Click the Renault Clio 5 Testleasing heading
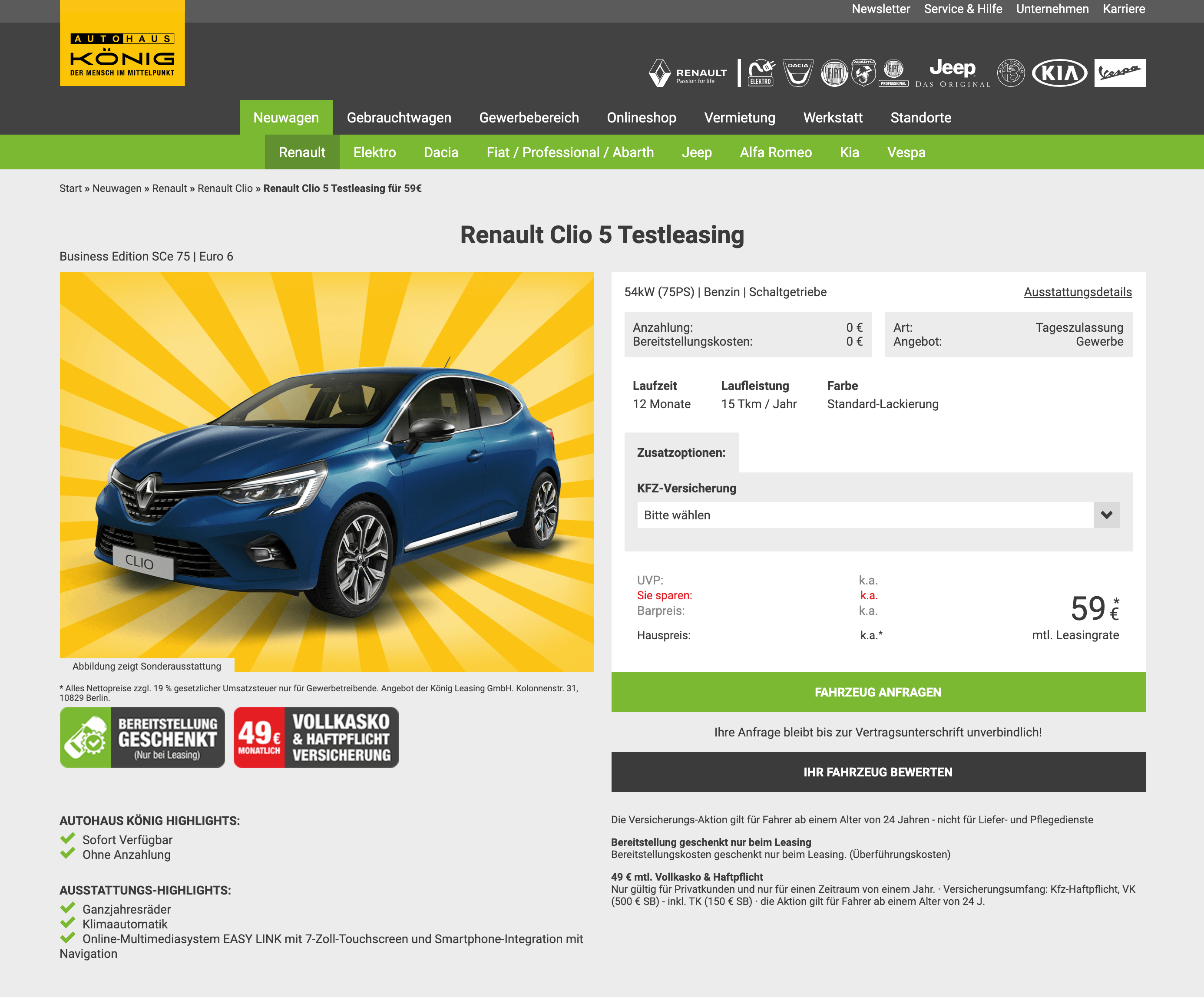Screen dimensions: 1204x997 [x=602, y=235]
